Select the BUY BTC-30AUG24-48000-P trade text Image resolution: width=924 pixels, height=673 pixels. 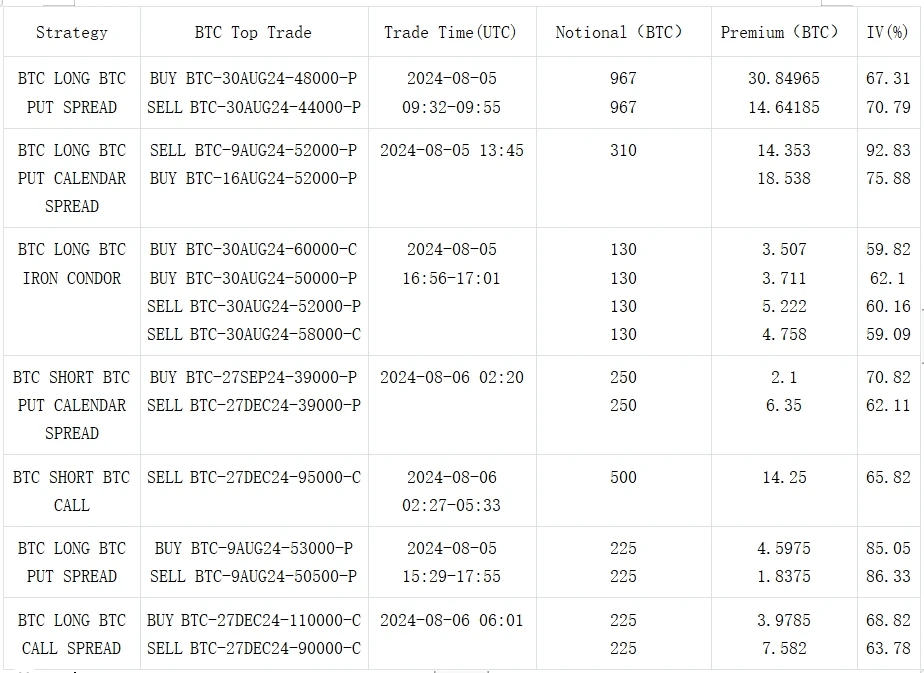[253, 78]
